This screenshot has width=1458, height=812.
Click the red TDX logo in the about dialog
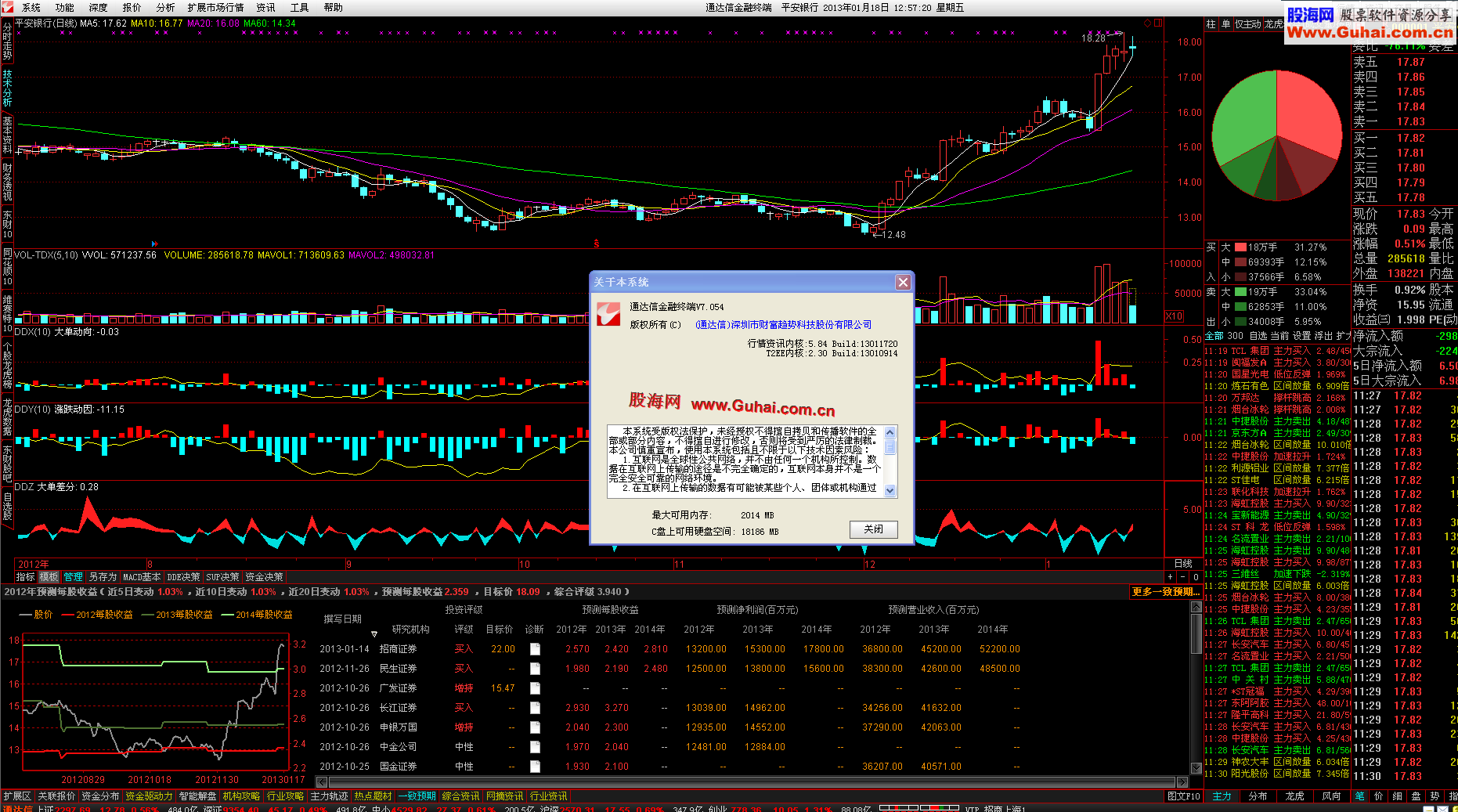pyautogui.click(x=608, y=314)
